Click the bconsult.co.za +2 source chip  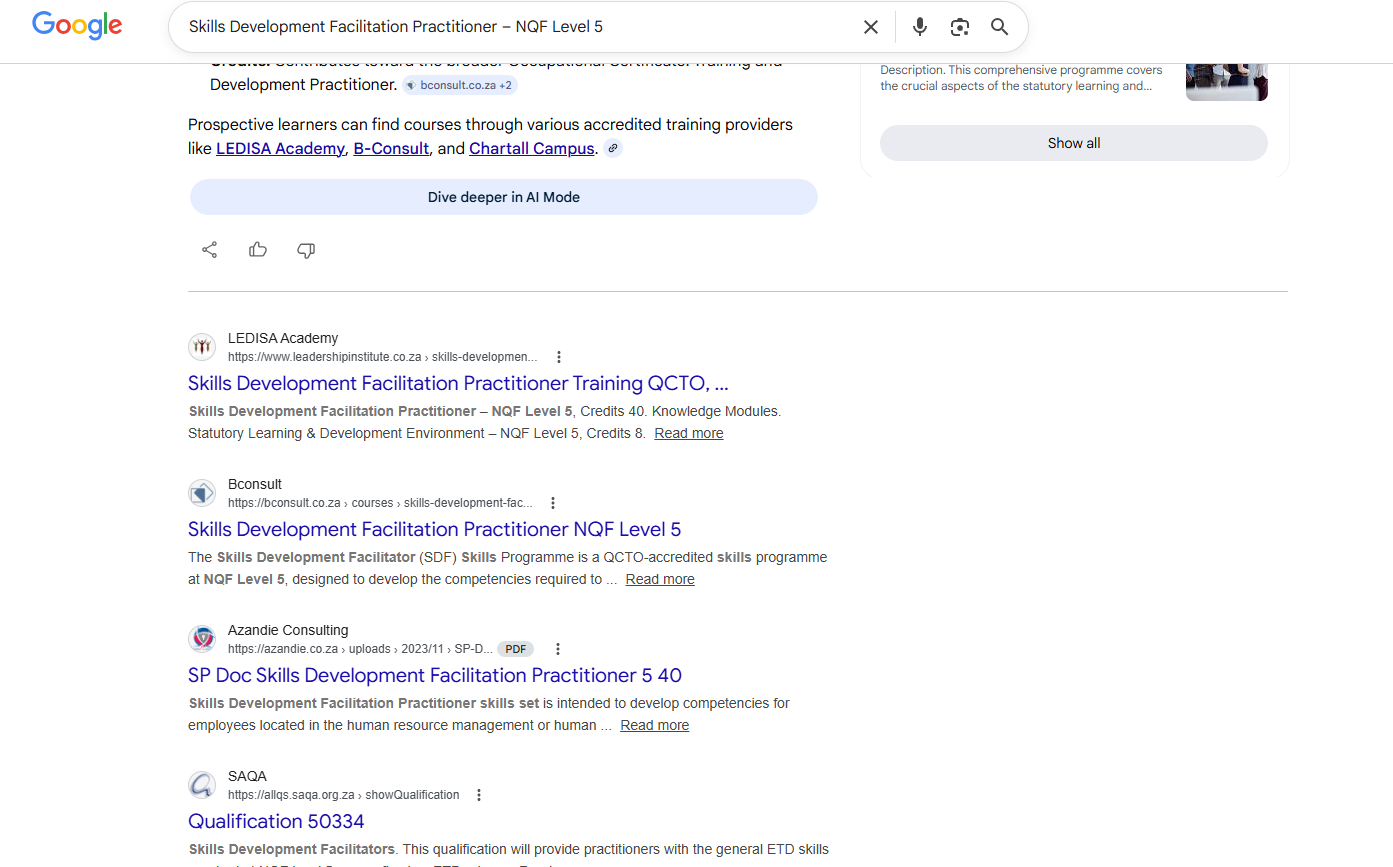[x=460, y=85]
